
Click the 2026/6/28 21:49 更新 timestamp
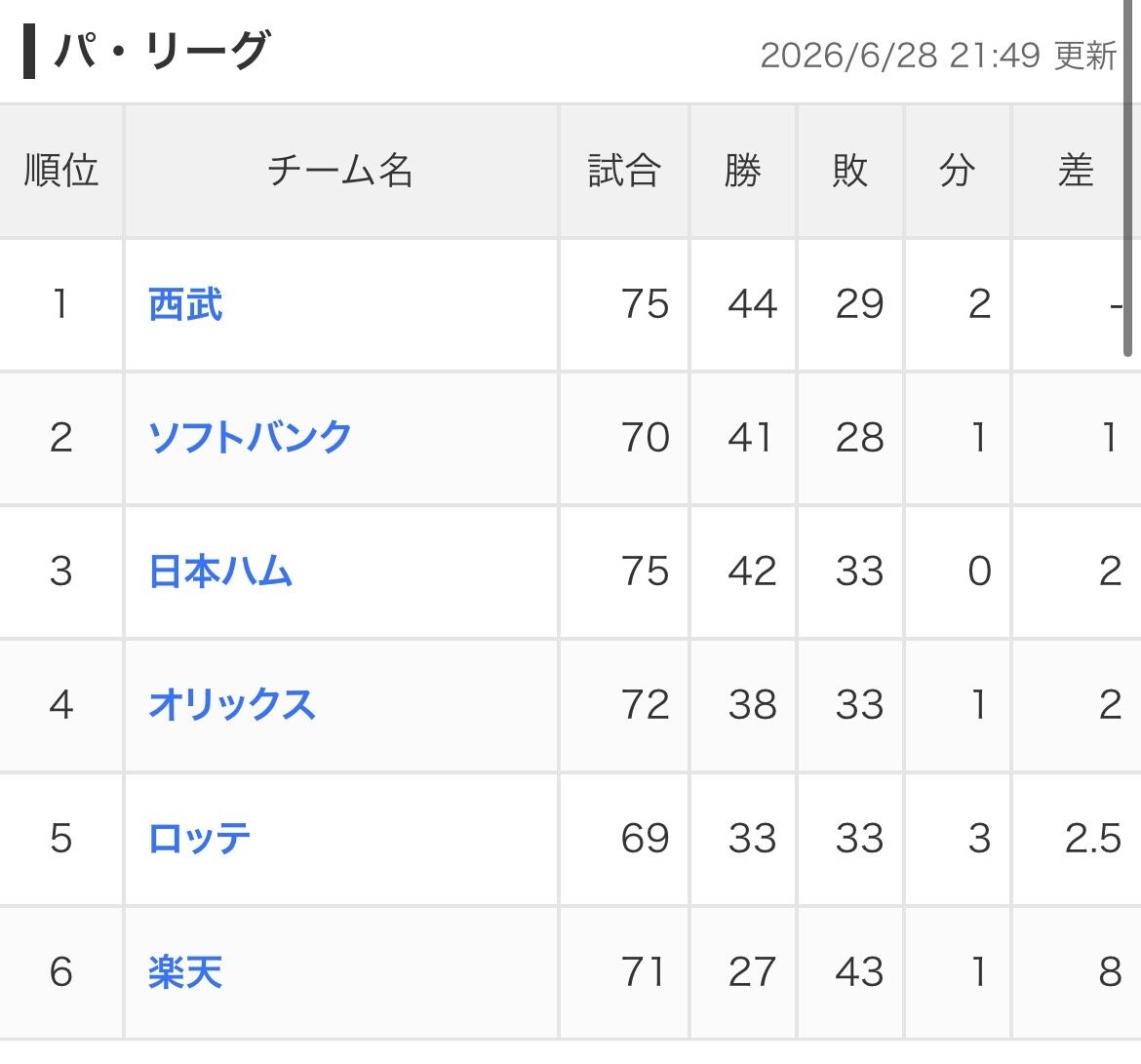(938, 56)
